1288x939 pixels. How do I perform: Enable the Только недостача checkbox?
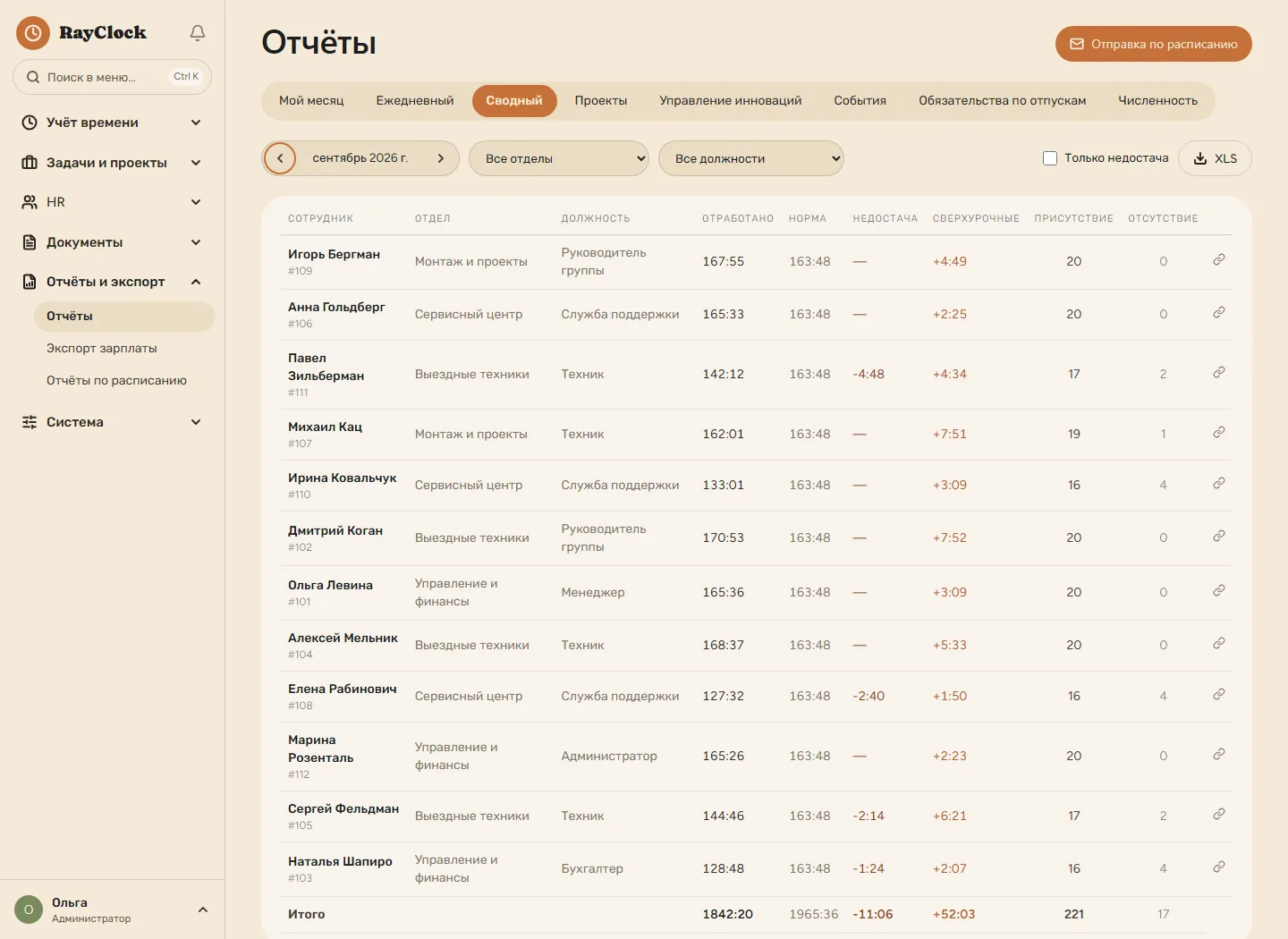coord(1050,158)
